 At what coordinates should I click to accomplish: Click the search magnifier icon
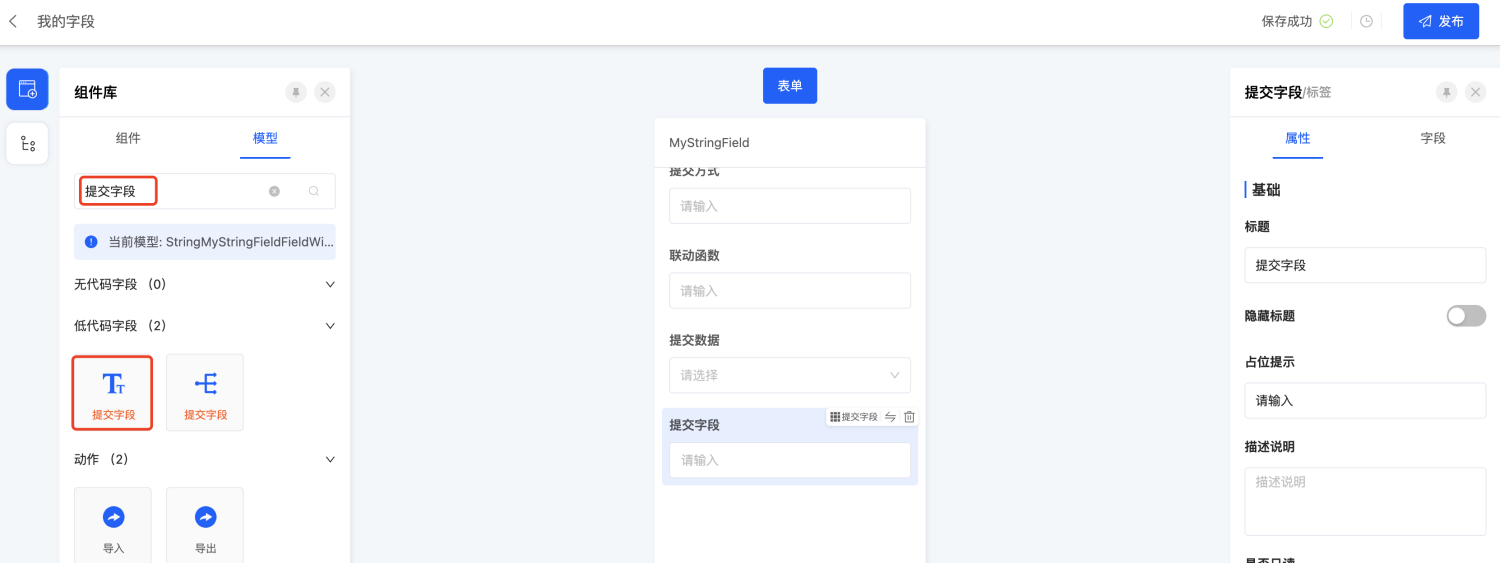314,191
